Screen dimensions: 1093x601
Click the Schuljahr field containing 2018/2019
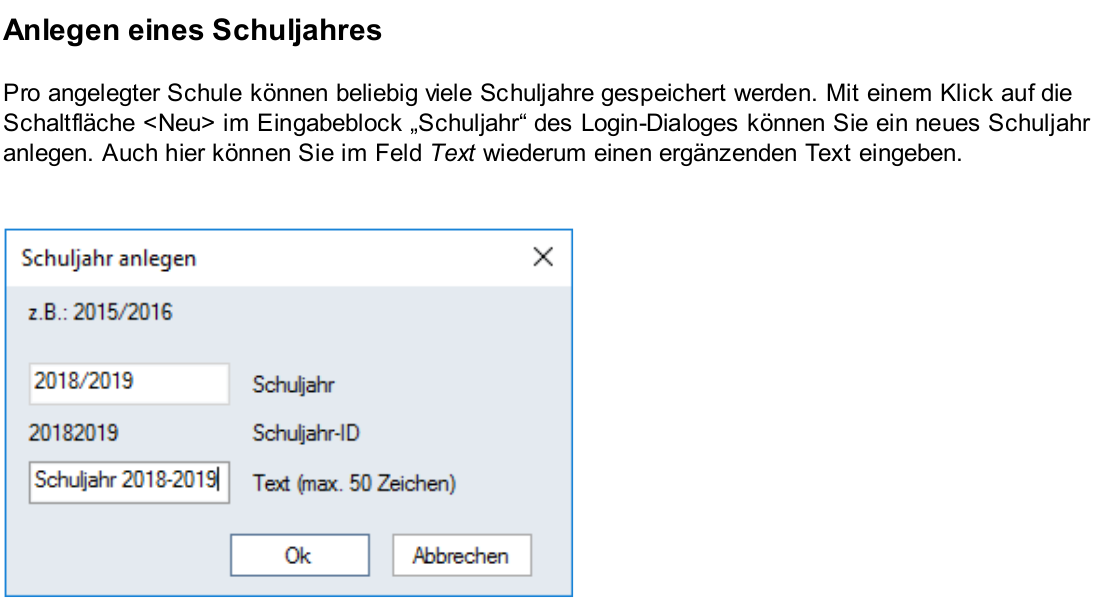(x=129, y=383)
